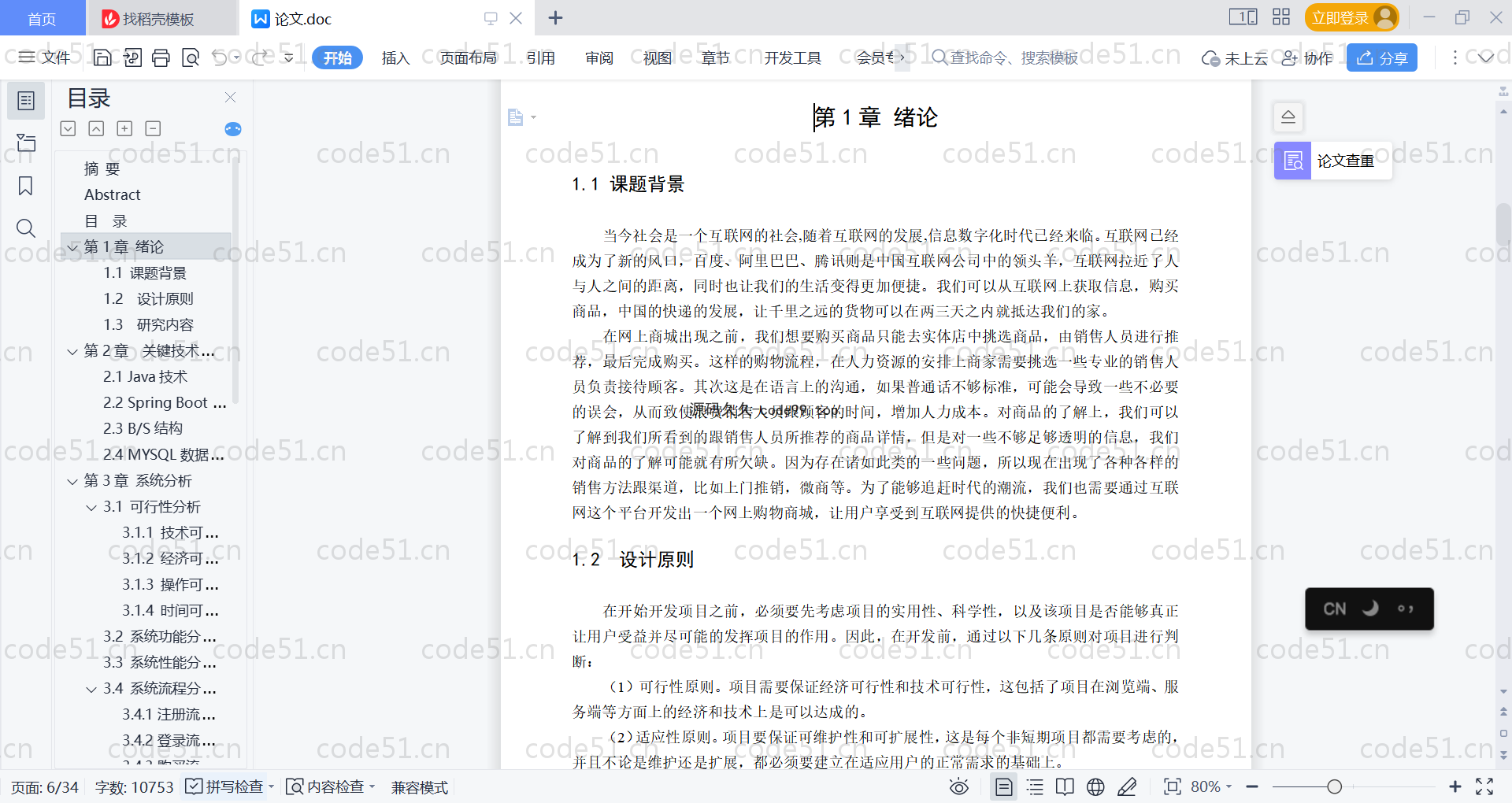Click the collapse sidebar arrow icon
Screen dimensions: 1512x803
(x=1288, y=117)
